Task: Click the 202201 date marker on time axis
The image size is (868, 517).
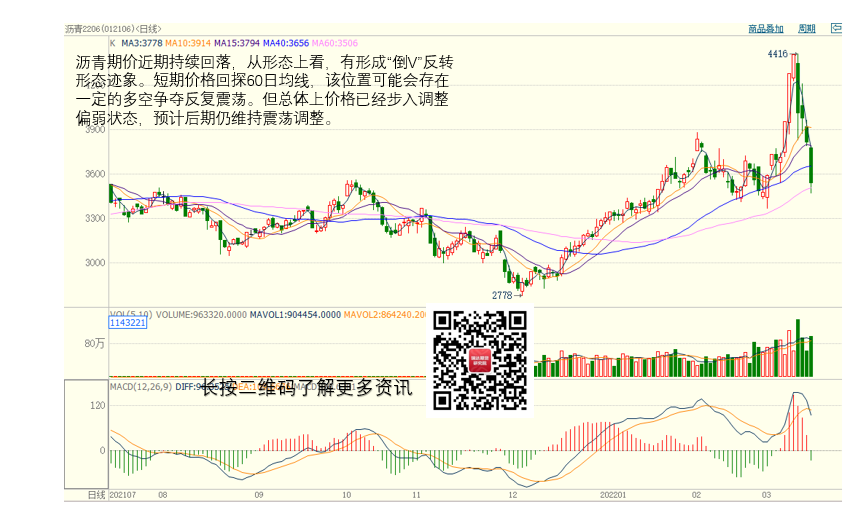Action: tap(612, 494)
